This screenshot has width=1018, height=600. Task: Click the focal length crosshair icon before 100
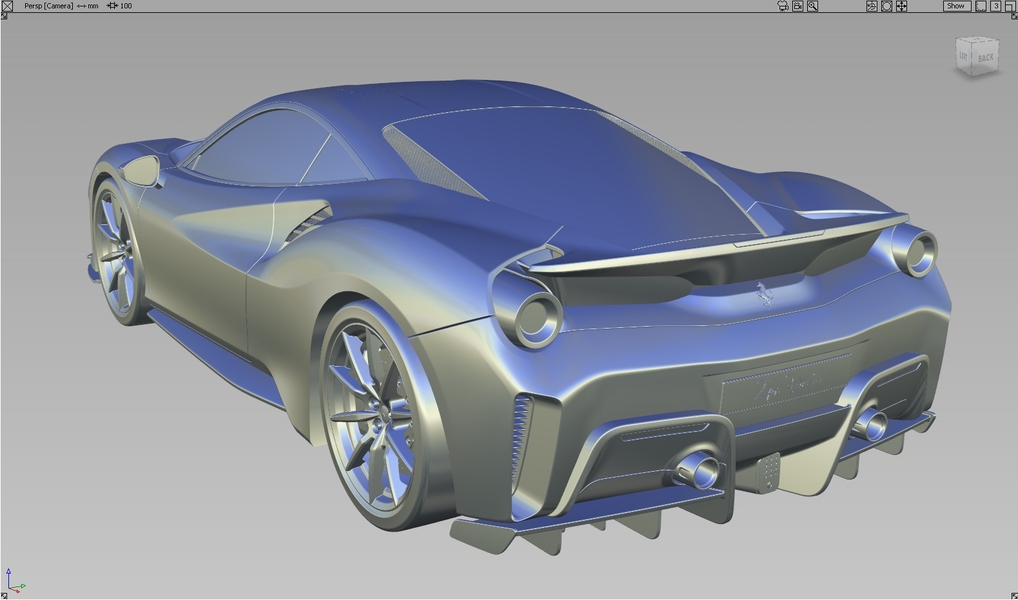click(x=112, y=6)
